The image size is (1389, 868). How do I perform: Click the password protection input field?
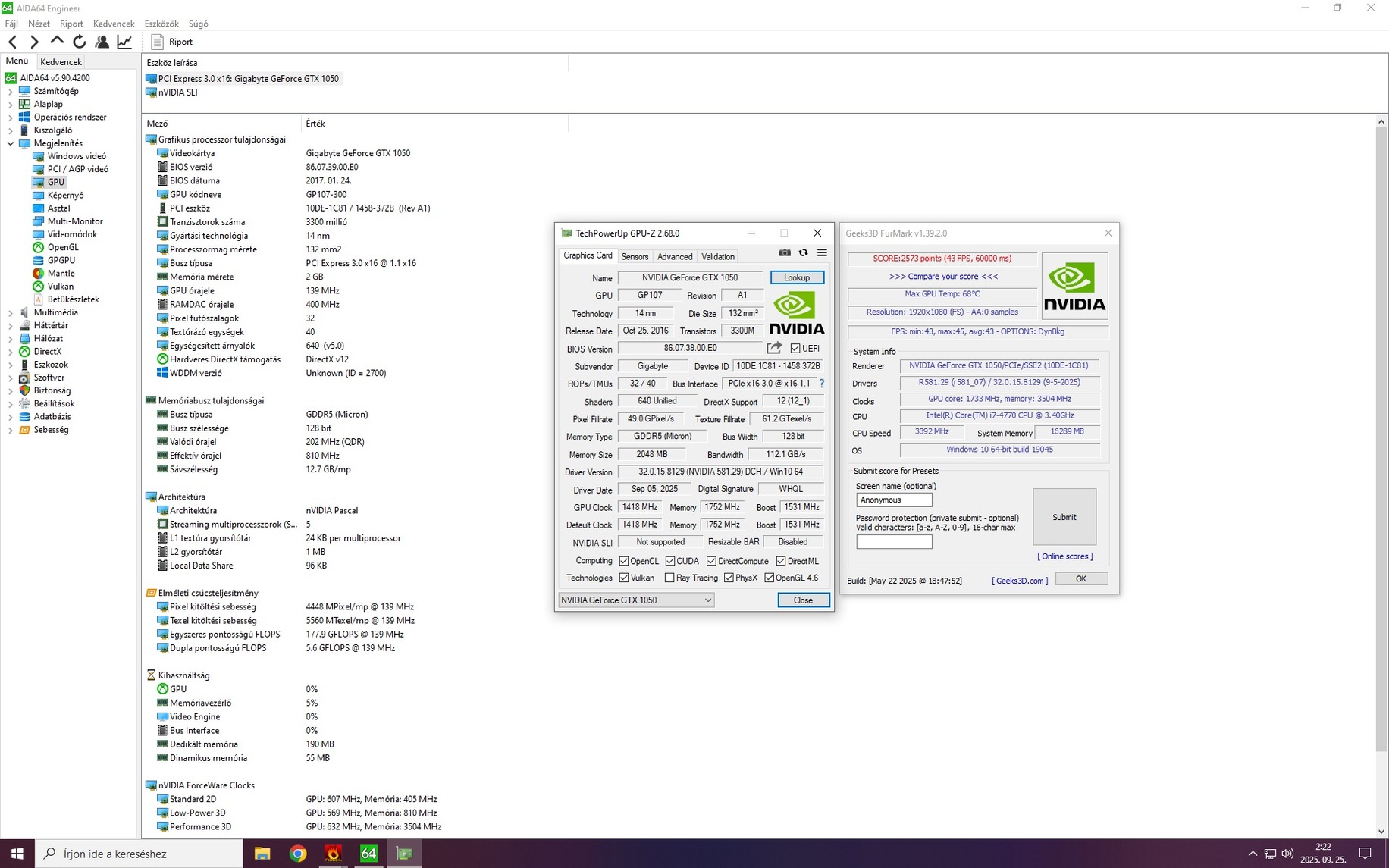[x=894, y=542]
